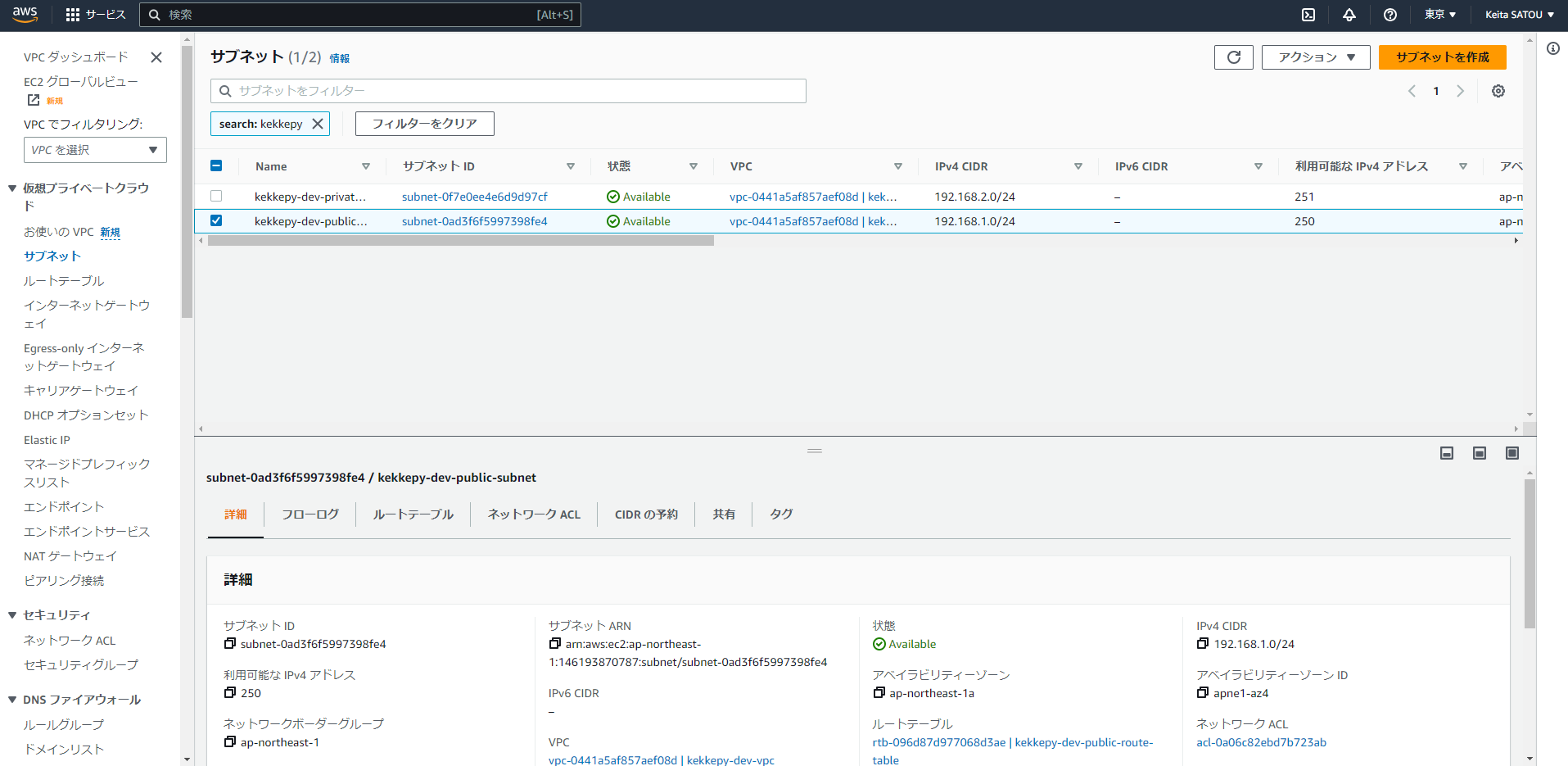Minimize the details split panel

[1447, 453]
